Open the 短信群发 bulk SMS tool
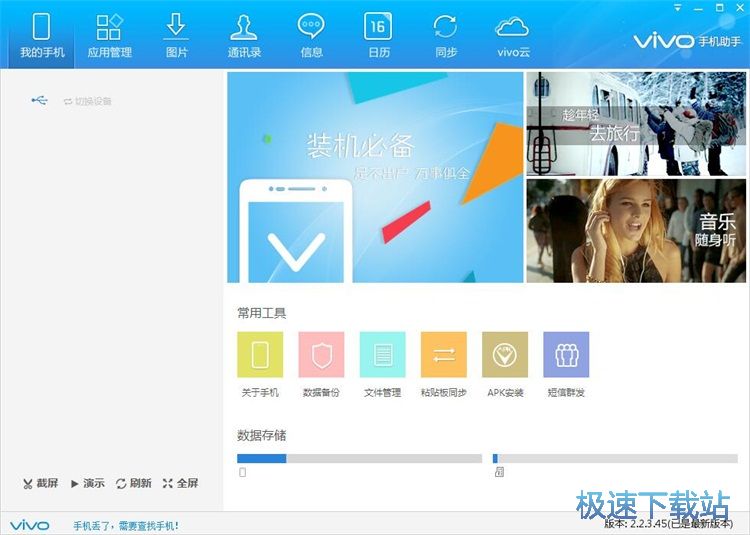The width and height of the screenshot is (750, 535). click(566, 355)
